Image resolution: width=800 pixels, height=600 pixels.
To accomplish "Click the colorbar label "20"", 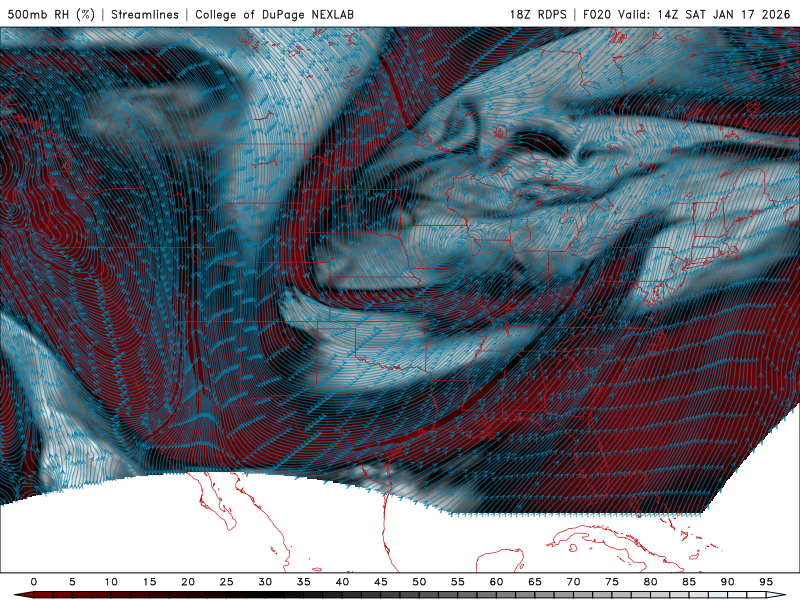I will click(188, 582).
